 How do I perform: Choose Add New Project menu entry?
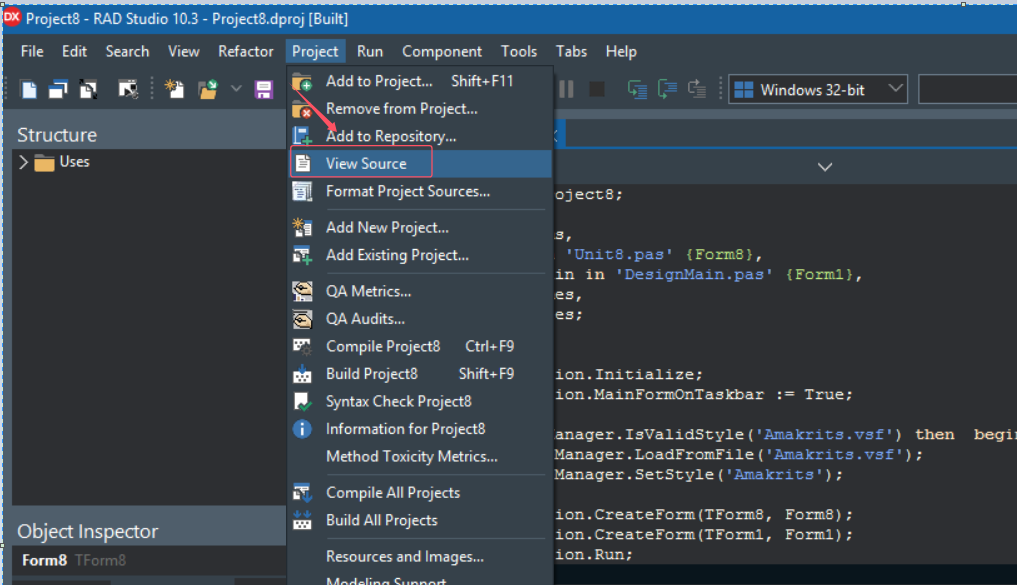420,228
